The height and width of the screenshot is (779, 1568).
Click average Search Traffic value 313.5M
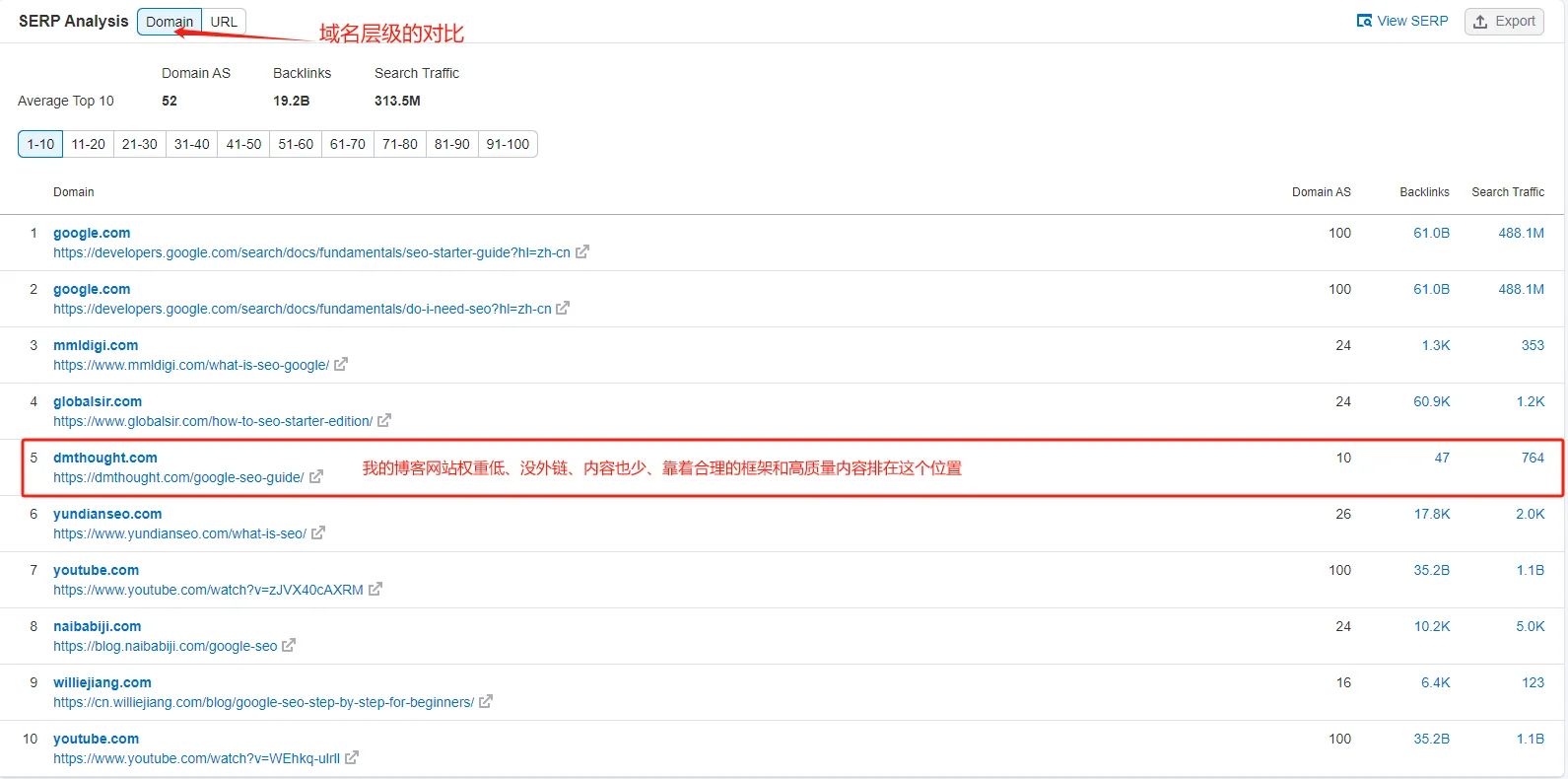coord(397,101)
